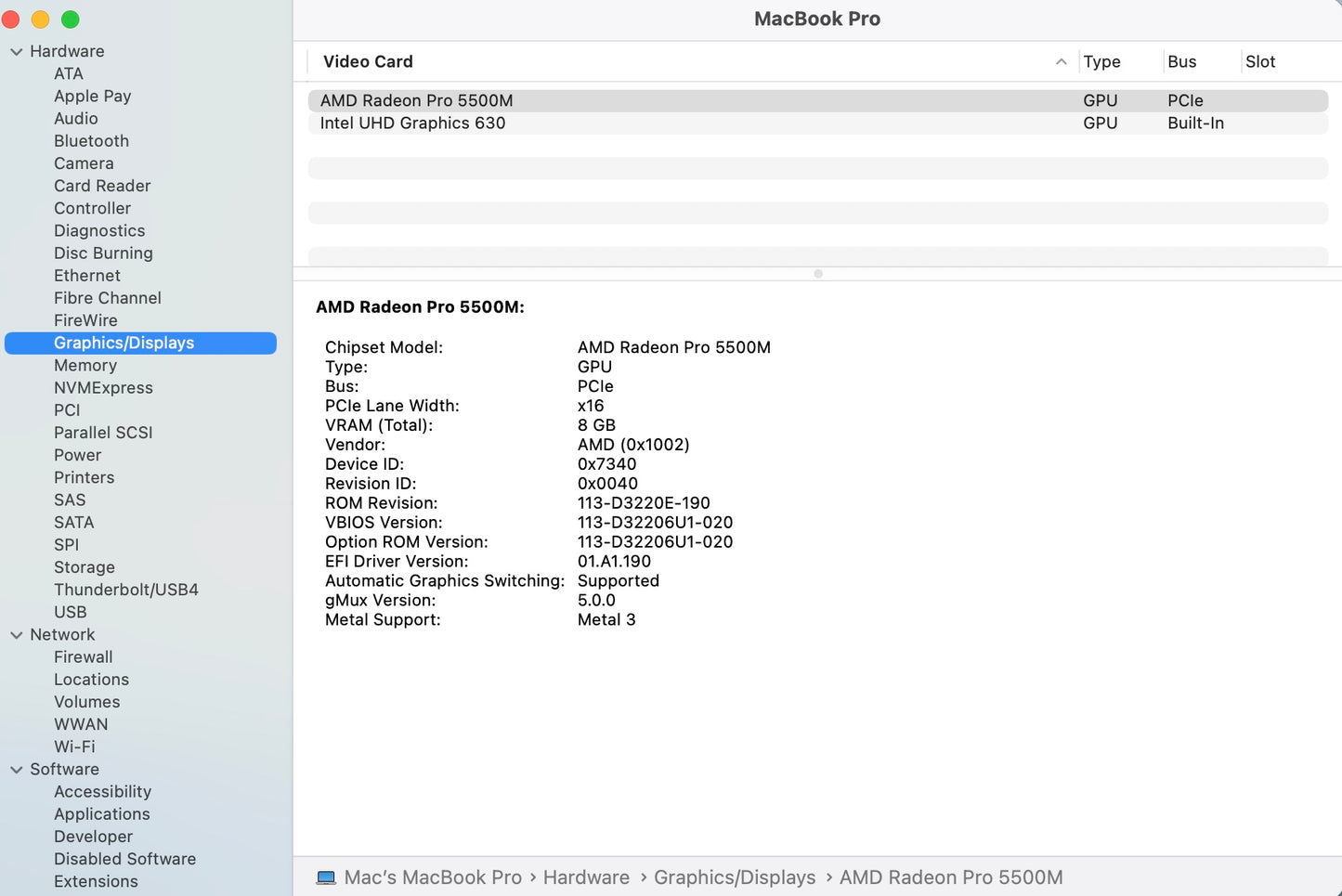The height and width of the screenshot is (896, 1342).
Task: Collapse the Hardware section
Action: (x=16, y=52)
